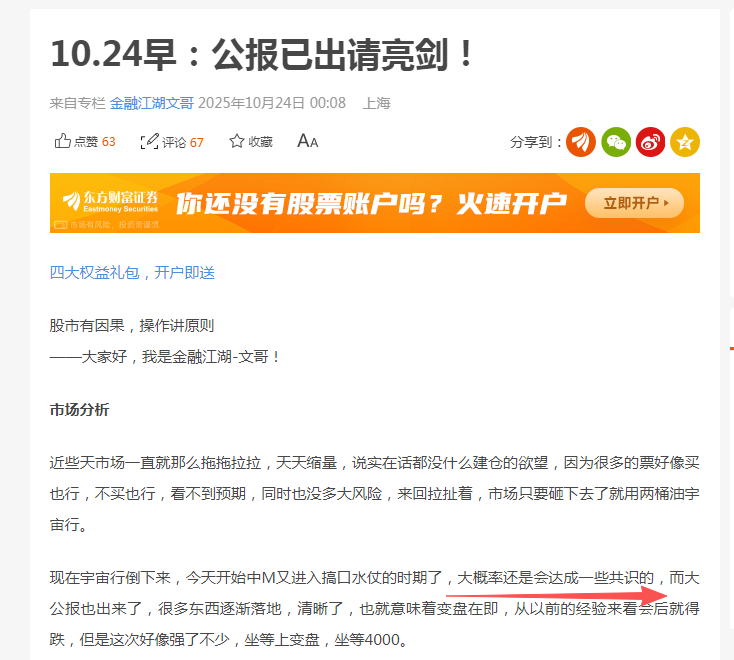Click the like count 63
This screenshot has height=660, width=734.
click(109, 142)
